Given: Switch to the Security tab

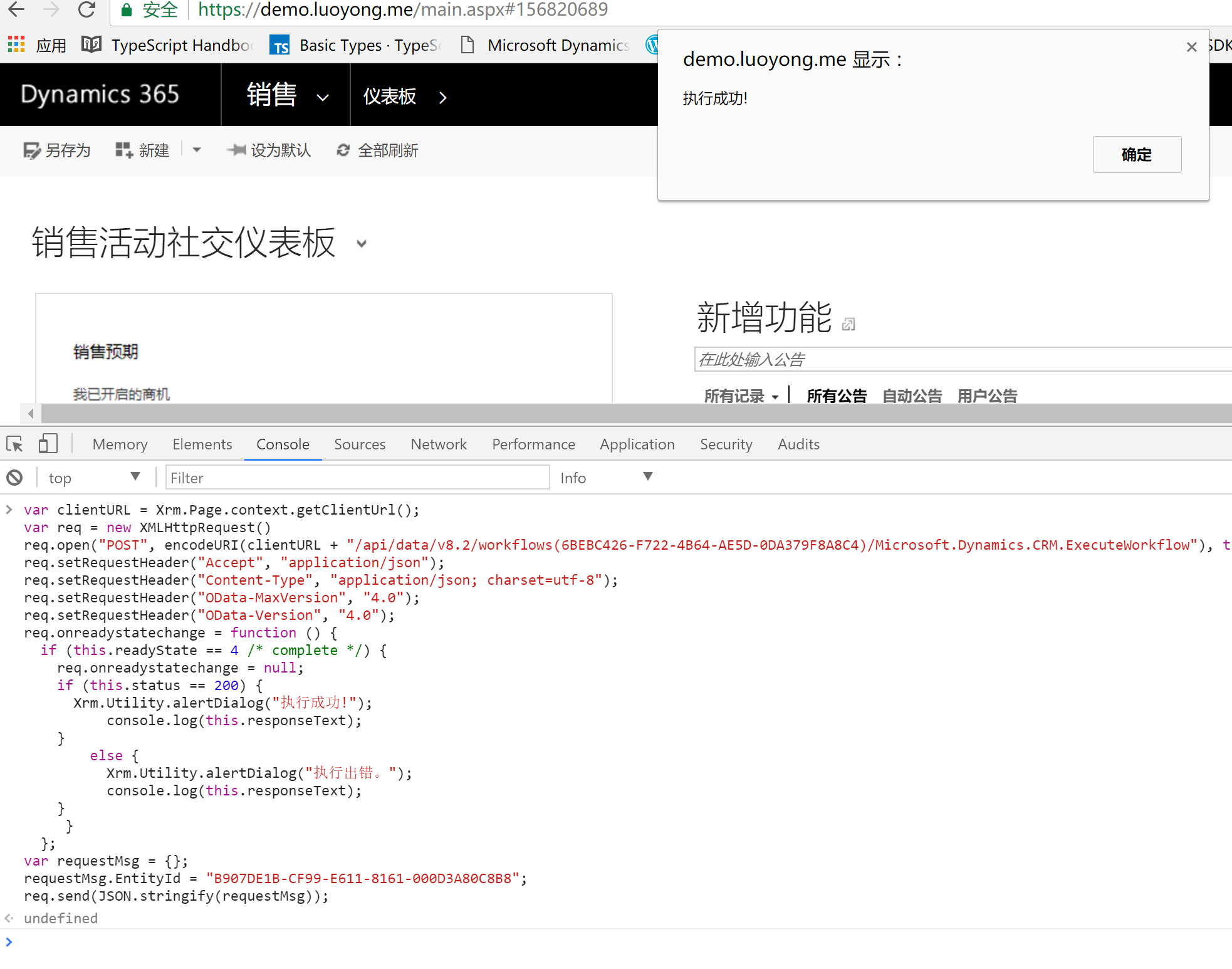Looking at the screenshot, I should [x=726, y=444].
